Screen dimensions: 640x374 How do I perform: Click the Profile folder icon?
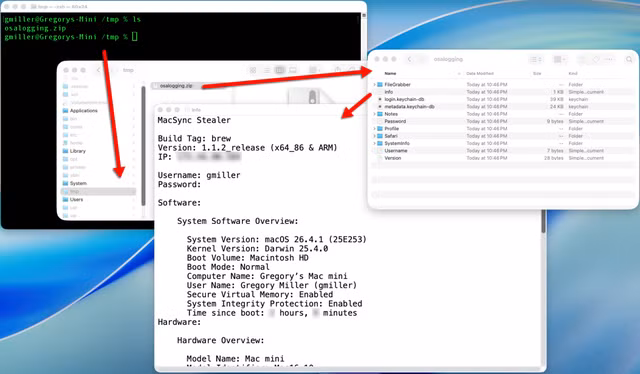tap(380, 129)
